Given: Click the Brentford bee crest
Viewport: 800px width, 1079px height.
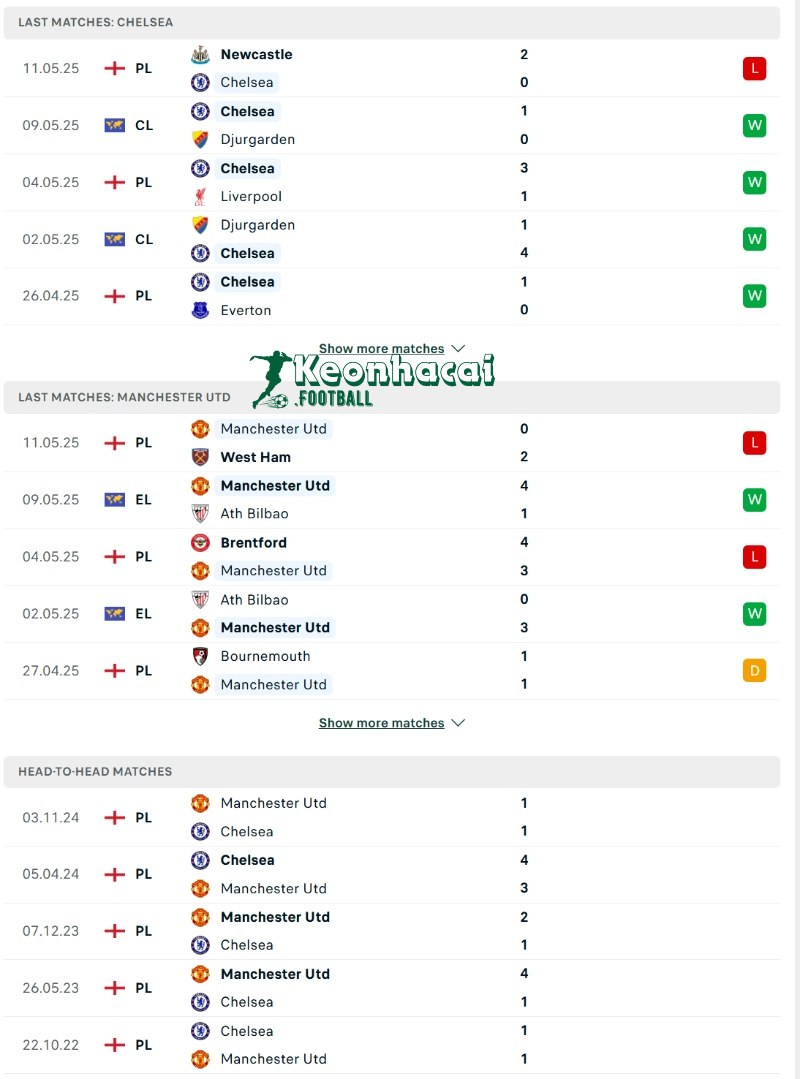Looking at the screenshot, I should coord(199,542).
